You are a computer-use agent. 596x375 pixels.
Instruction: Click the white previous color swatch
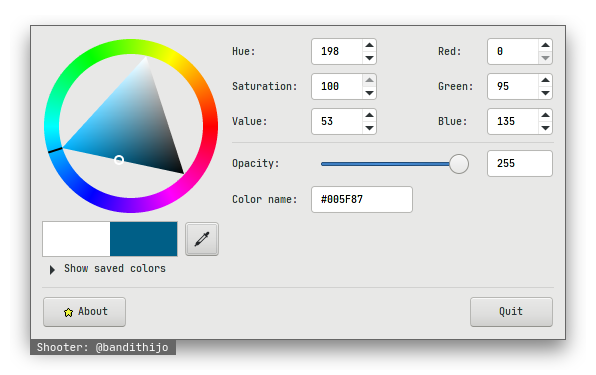coord(76,239)
